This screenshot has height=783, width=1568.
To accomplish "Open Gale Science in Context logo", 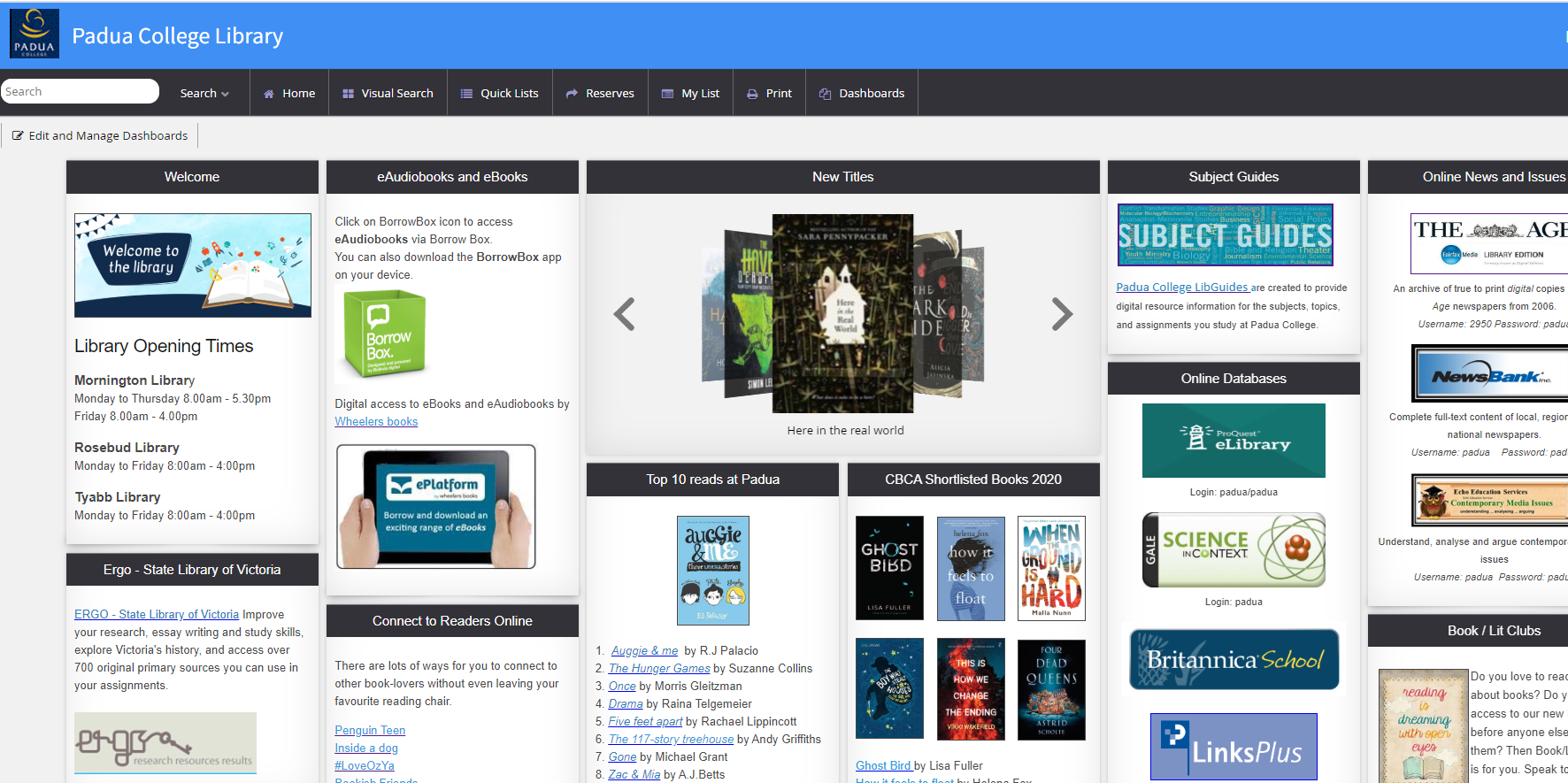I will point(1234,549).
